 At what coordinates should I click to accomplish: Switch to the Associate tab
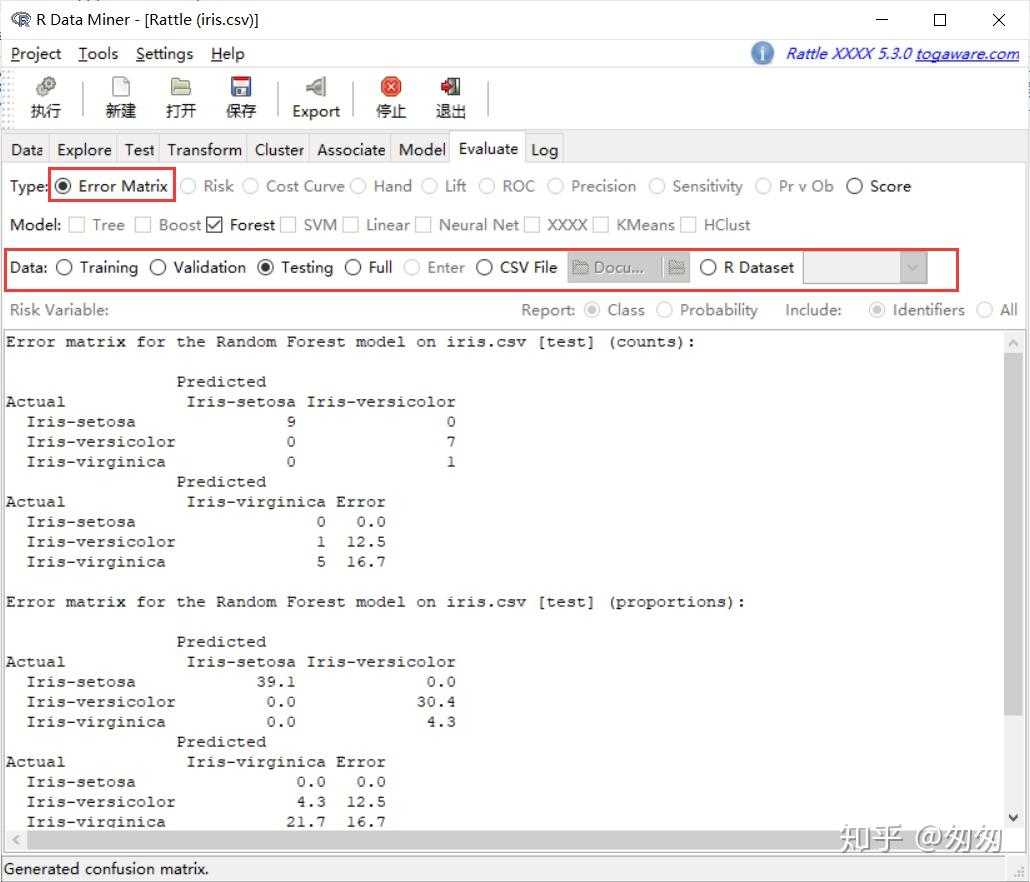coord(351,150)
